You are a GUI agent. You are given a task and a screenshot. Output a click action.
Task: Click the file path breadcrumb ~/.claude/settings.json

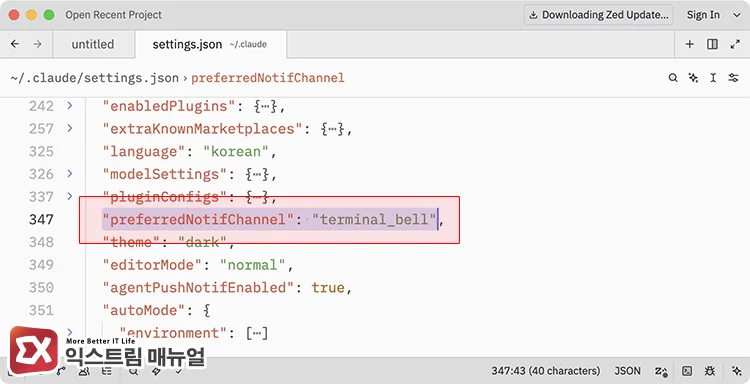click(x=95, y=78)
